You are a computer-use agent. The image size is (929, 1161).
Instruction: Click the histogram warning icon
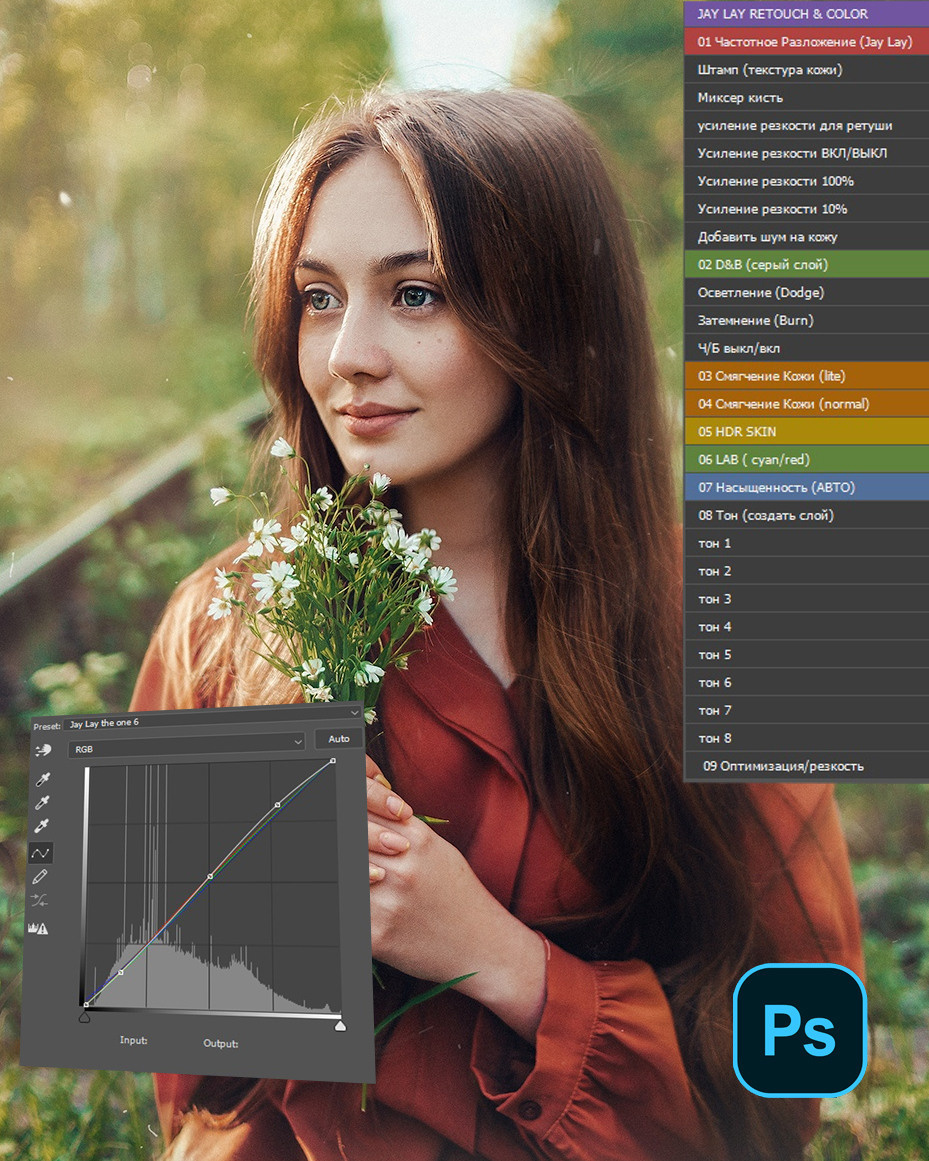tap(43, 927)
